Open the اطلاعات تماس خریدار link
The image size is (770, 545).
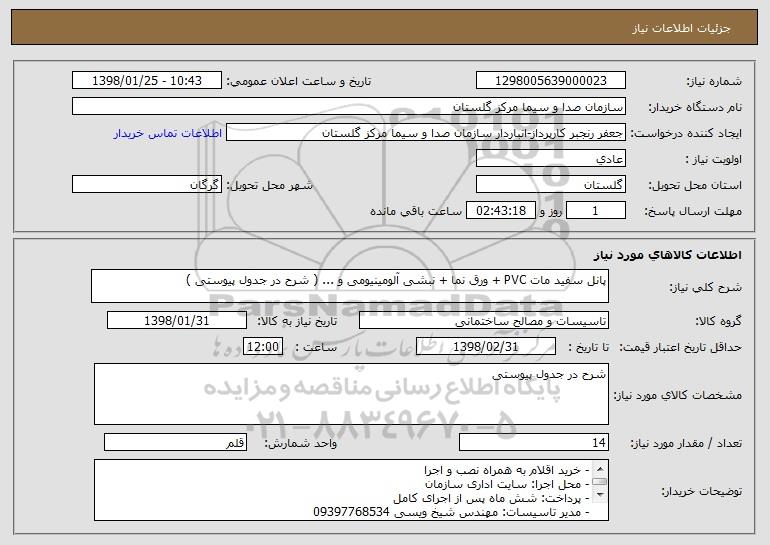point(168,134)
